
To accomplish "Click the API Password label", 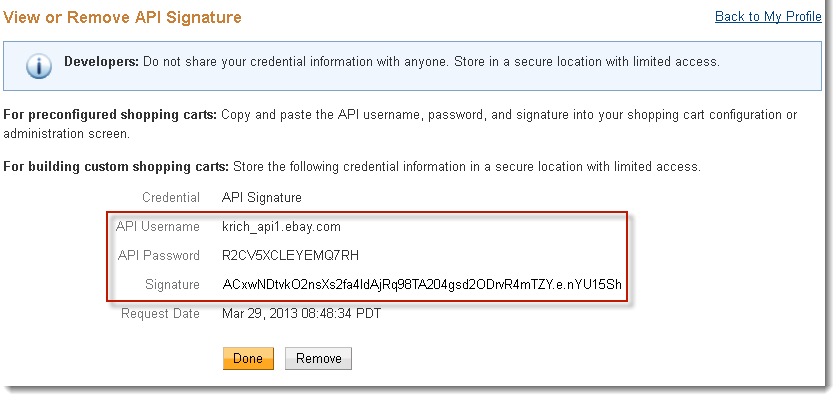I will click(x=159, y=256).
